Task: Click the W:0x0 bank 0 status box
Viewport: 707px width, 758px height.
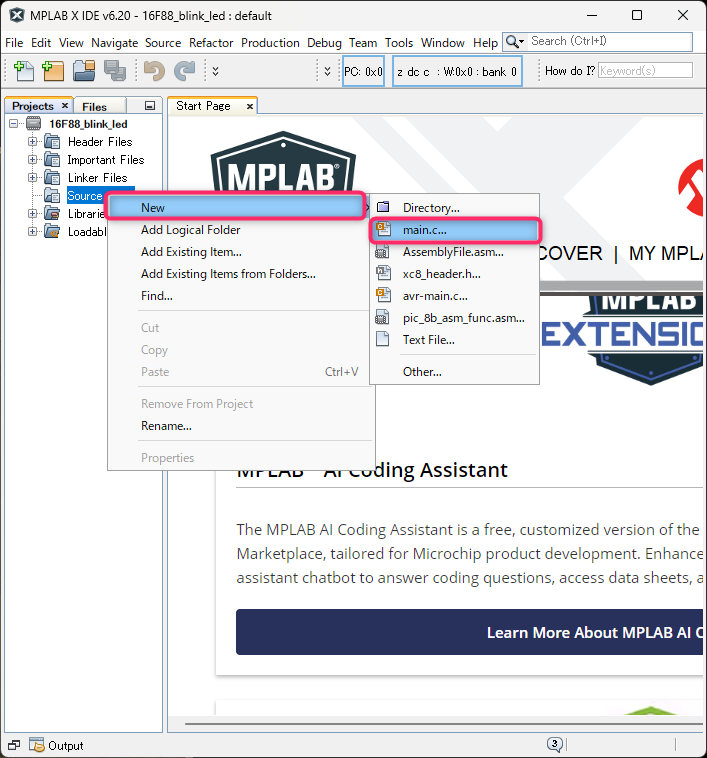Action: pos(457,72)
